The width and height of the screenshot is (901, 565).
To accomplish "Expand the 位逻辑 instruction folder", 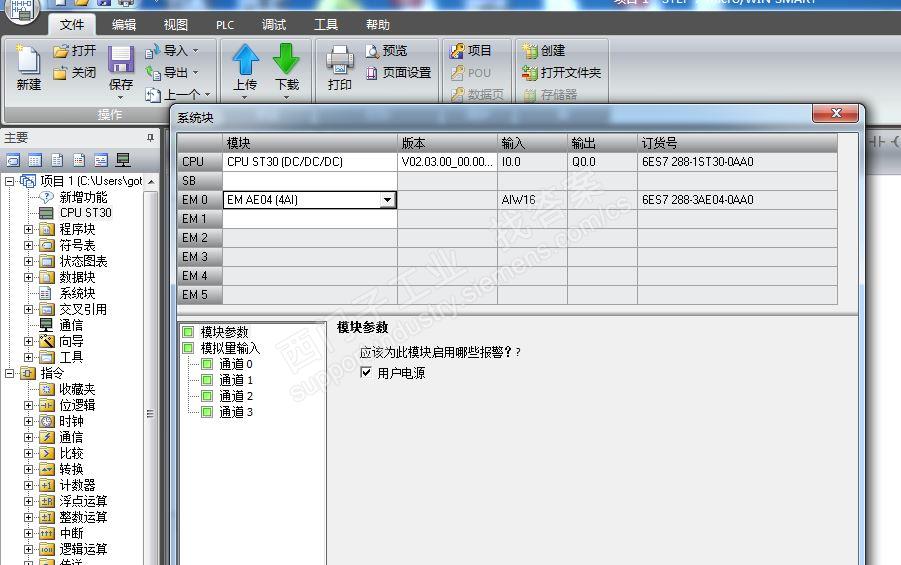I will (x=28, y=406).
